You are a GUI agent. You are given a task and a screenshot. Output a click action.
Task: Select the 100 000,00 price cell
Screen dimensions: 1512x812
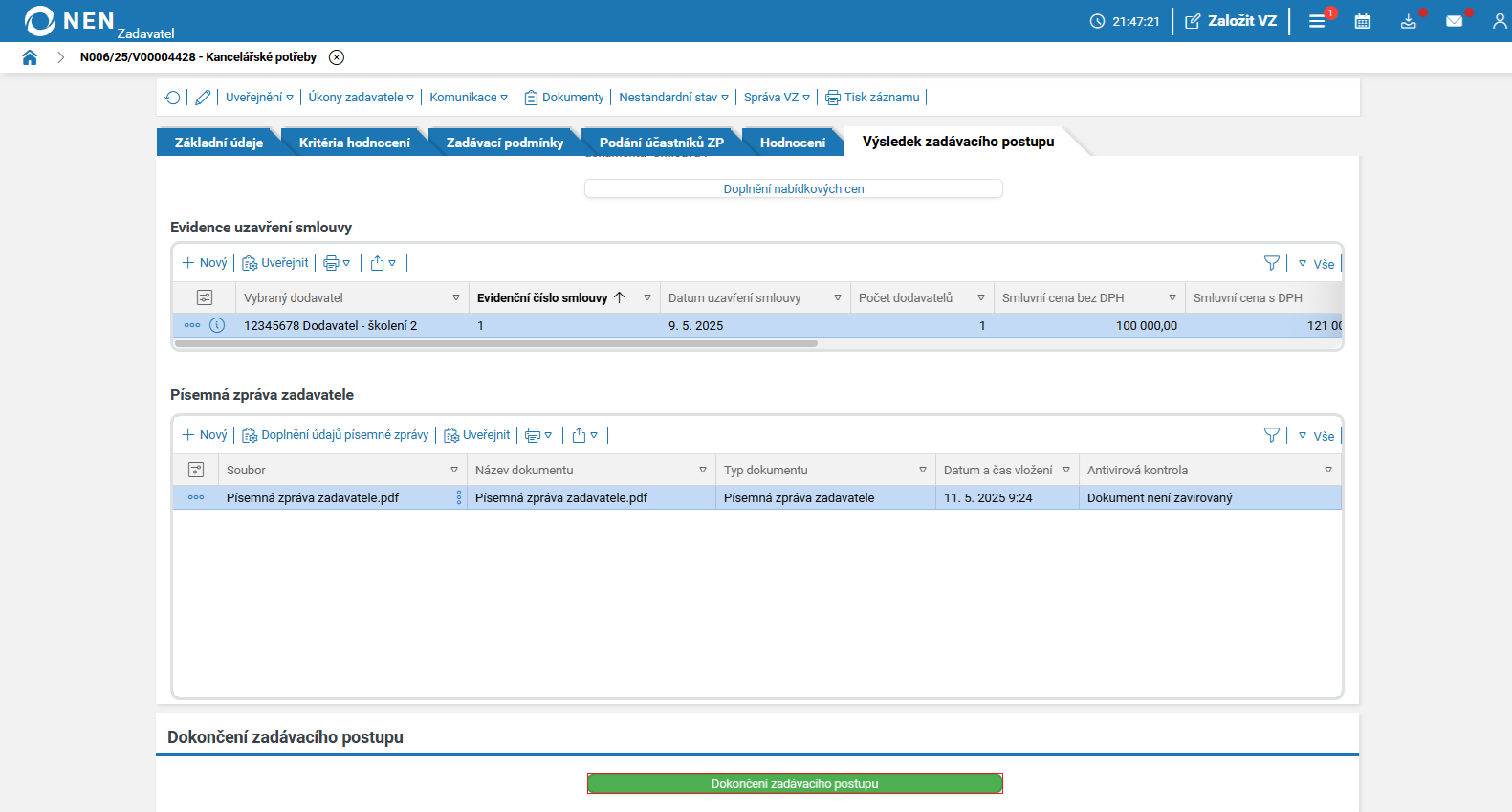tap(1090, 325)
